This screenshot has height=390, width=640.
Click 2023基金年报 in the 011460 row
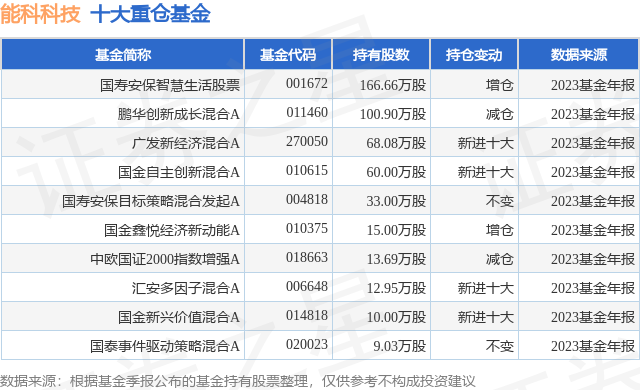click(x=593, y=114)
